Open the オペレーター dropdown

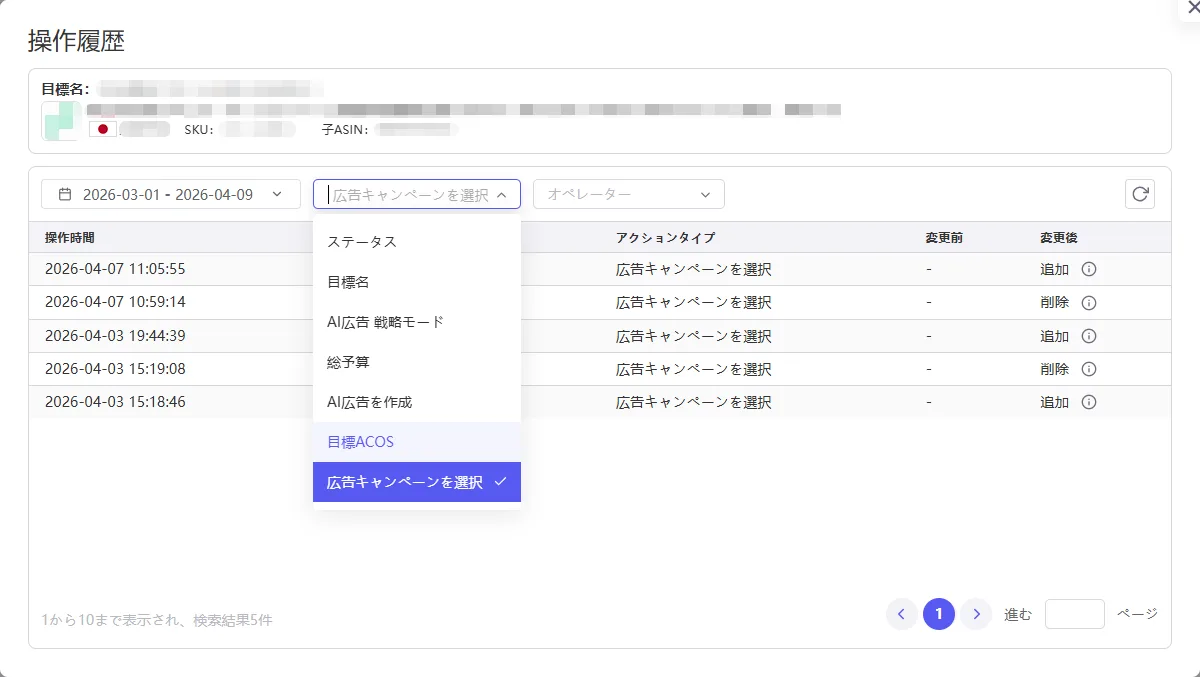click(629, 194)
